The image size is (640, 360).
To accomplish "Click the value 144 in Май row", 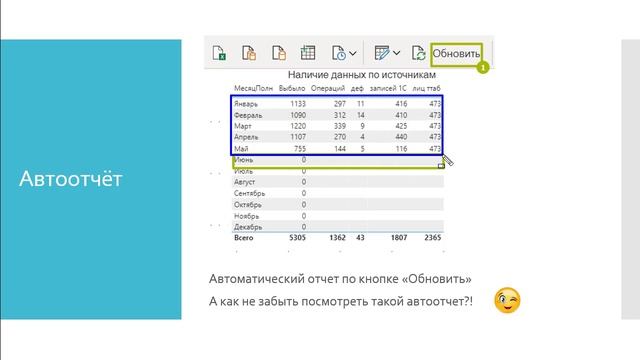I will pyautogui.click(x=340, y=149).
